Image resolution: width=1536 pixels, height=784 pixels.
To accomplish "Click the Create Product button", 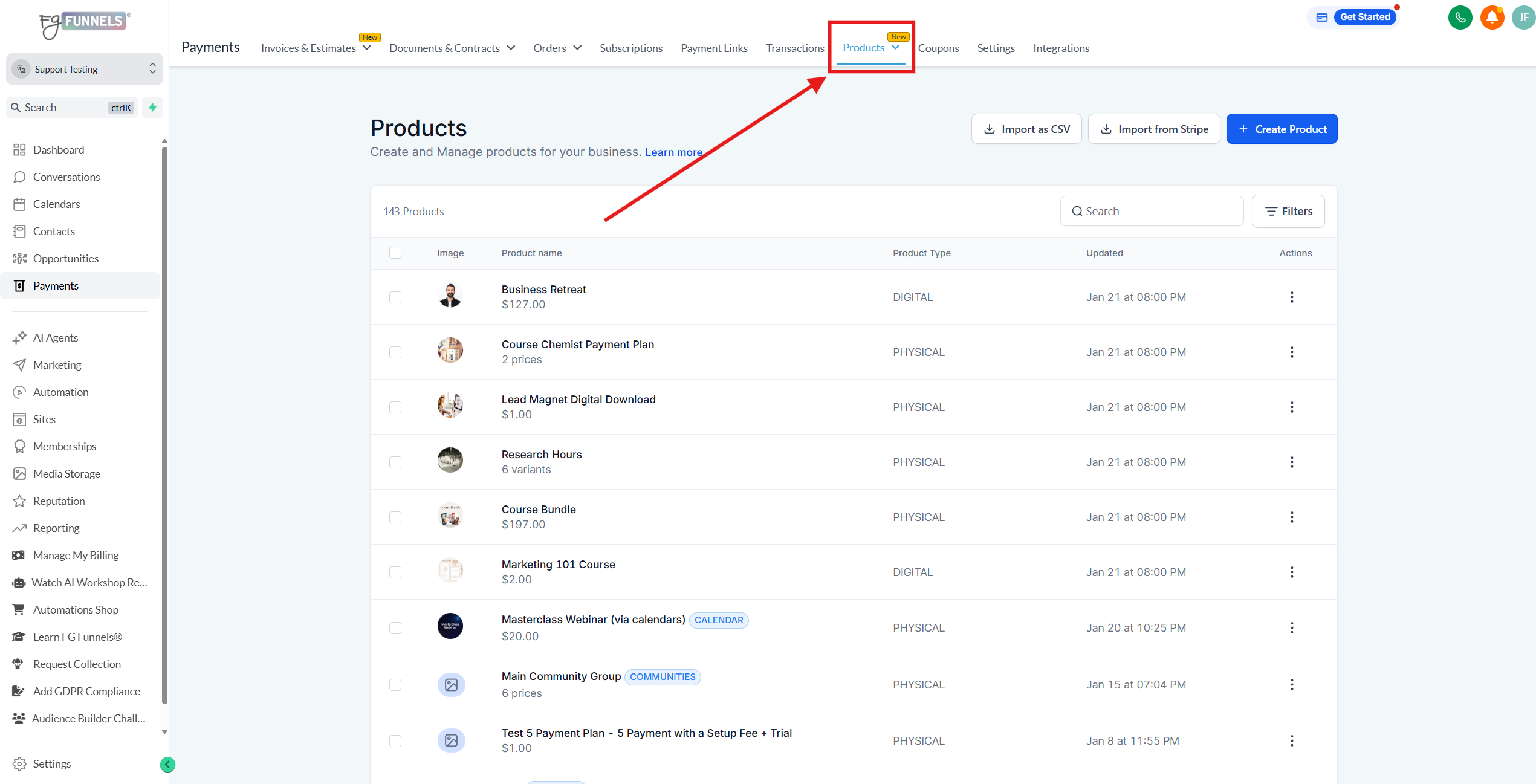I will pos(1282,129).
